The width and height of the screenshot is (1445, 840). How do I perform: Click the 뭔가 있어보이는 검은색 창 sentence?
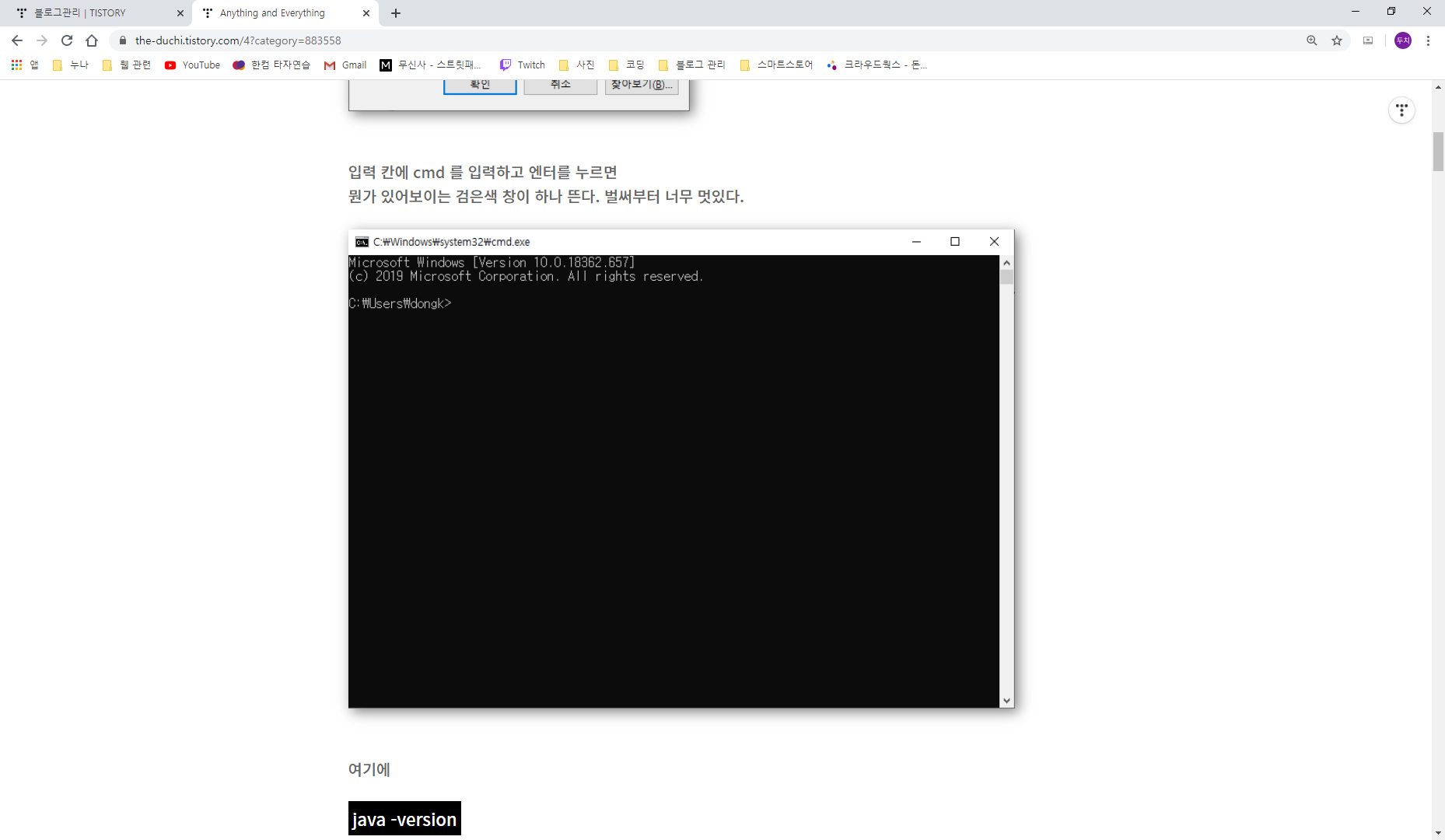tap(546, 197)
